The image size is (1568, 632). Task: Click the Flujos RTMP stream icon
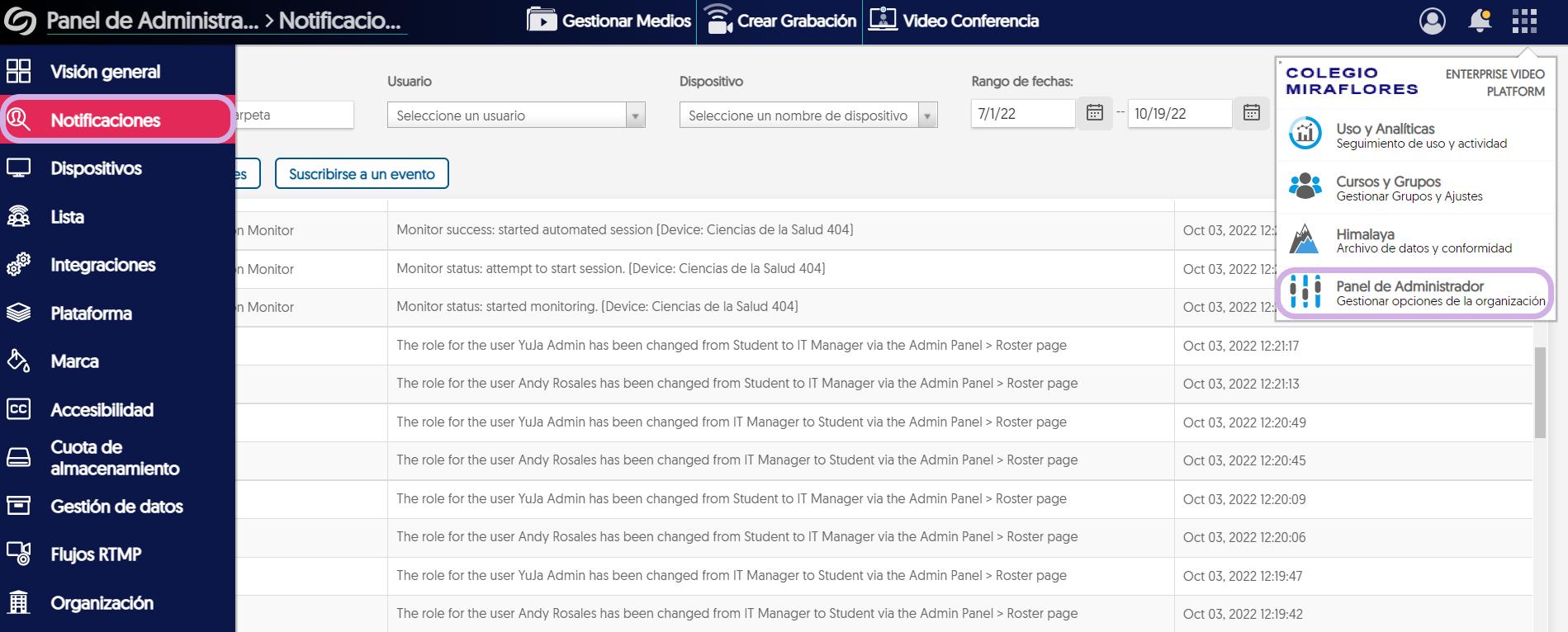pos(19,554)
